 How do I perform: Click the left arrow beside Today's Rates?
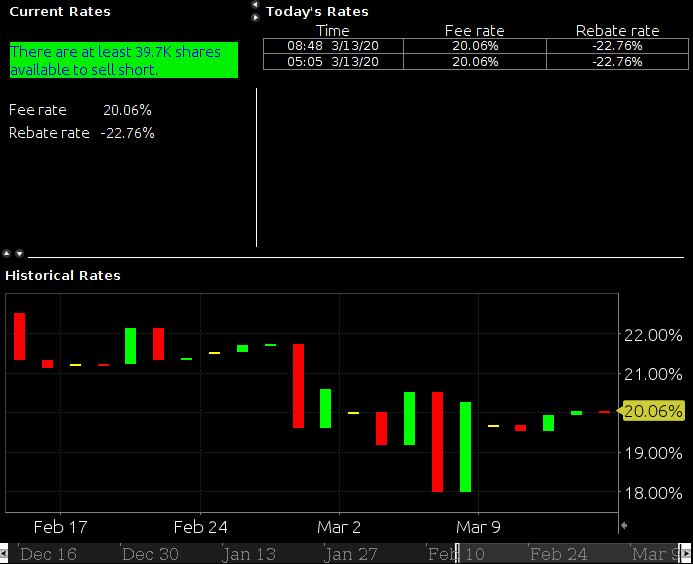coord(255,5)
